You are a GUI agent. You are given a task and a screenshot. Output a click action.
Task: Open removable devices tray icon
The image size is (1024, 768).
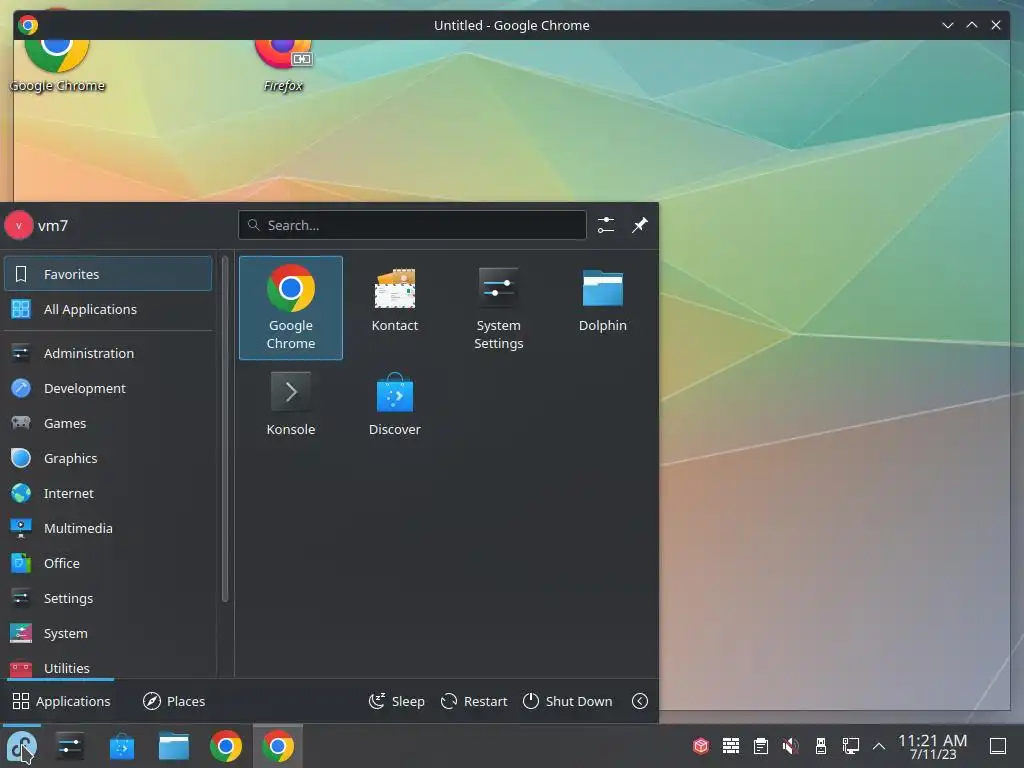click(x=821, y=746)
